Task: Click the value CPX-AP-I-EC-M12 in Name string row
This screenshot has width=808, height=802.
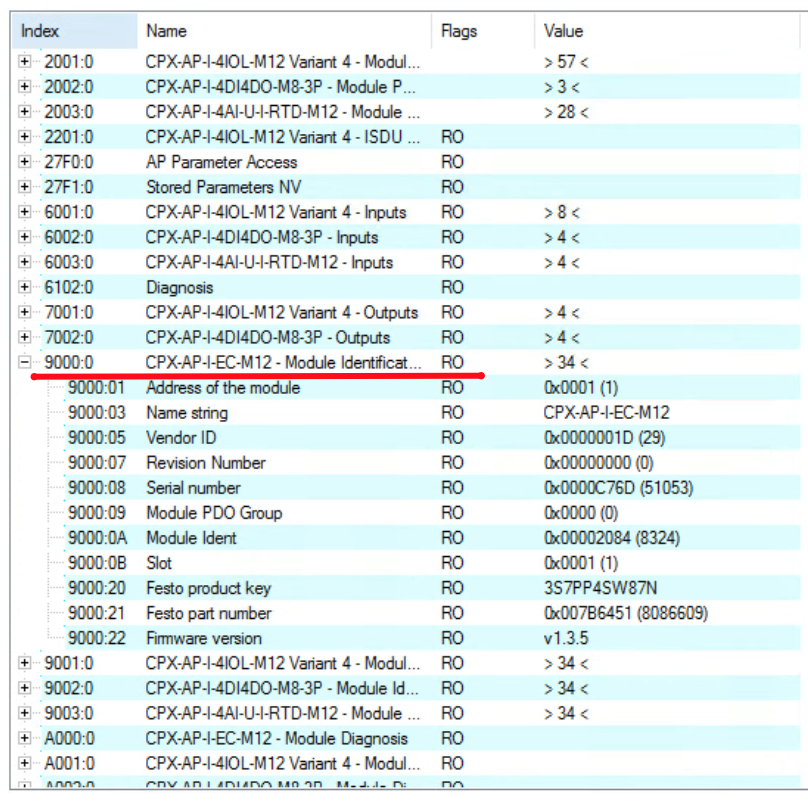Action: [607, 413]
